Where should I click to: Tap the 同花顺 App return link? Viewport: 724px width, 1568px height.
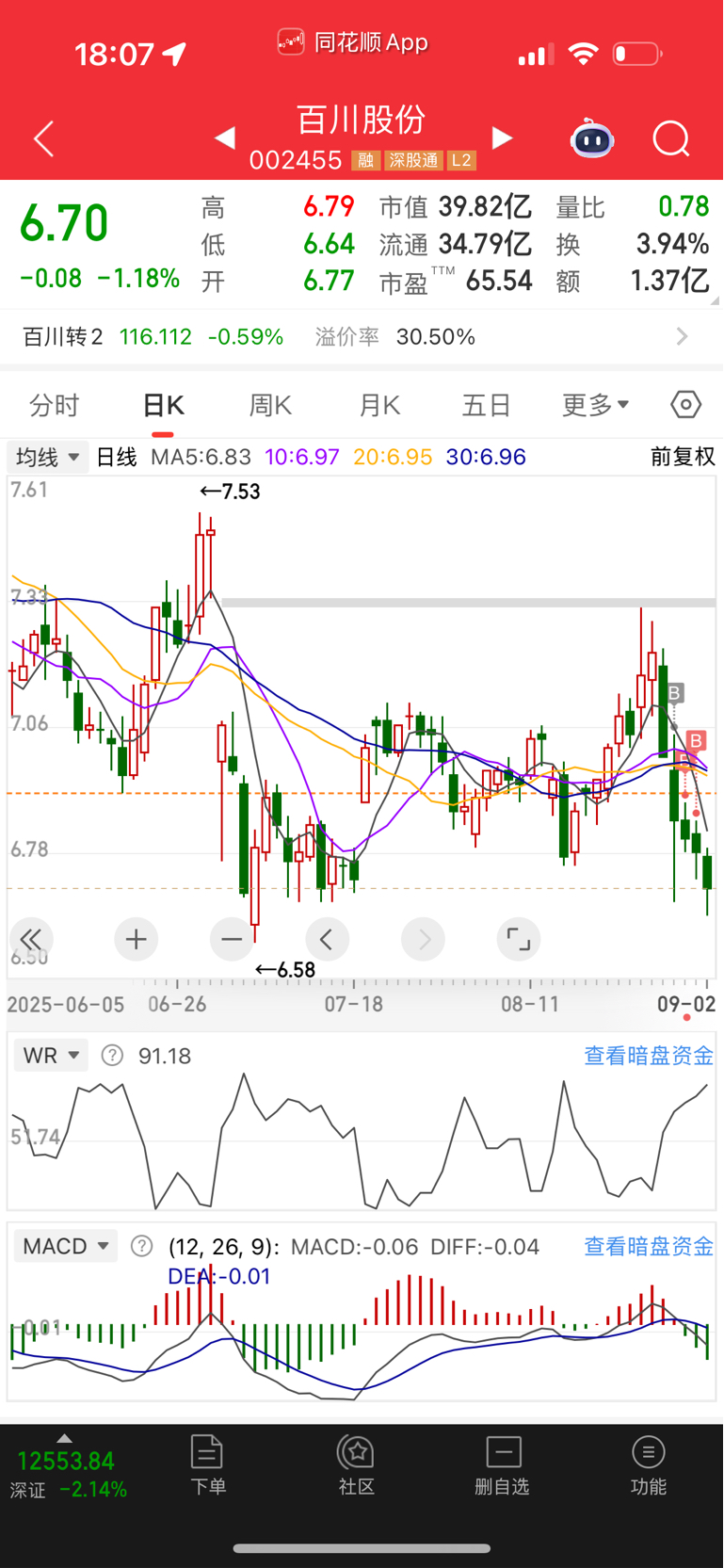click(x=353, y=42)
